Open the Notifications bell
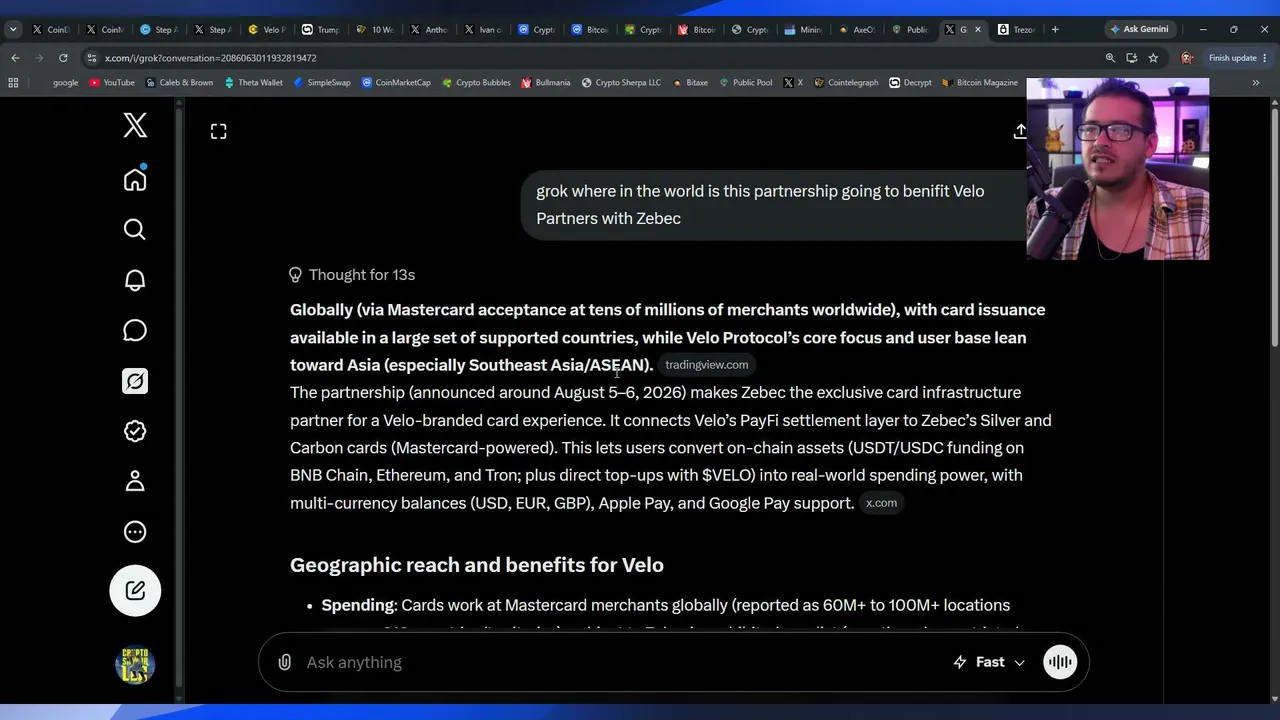The height and width of the screenshot is (720, 1280). pyautogui.click(x=135, y=280)
